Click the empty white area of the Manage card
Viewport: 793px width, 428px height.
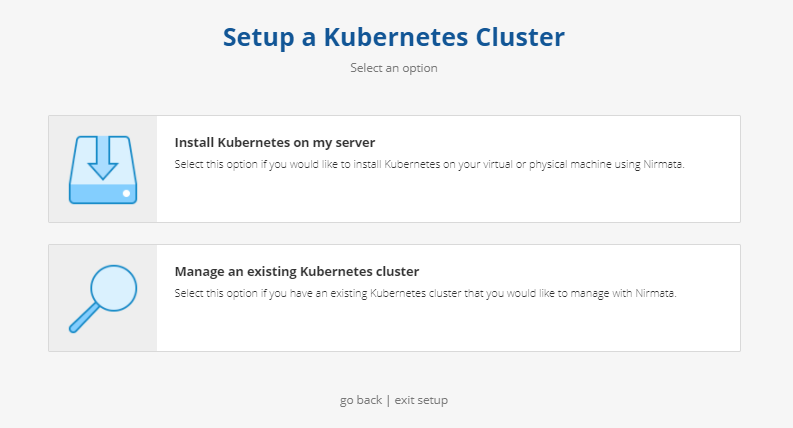[x=448, y=327]
